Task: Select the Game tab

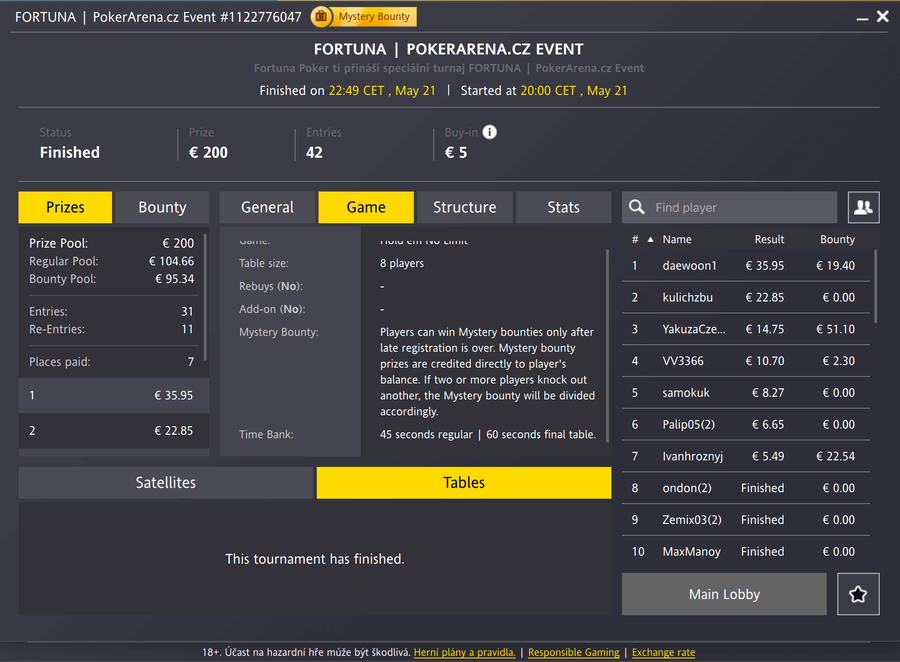Action: pos(366,207)
